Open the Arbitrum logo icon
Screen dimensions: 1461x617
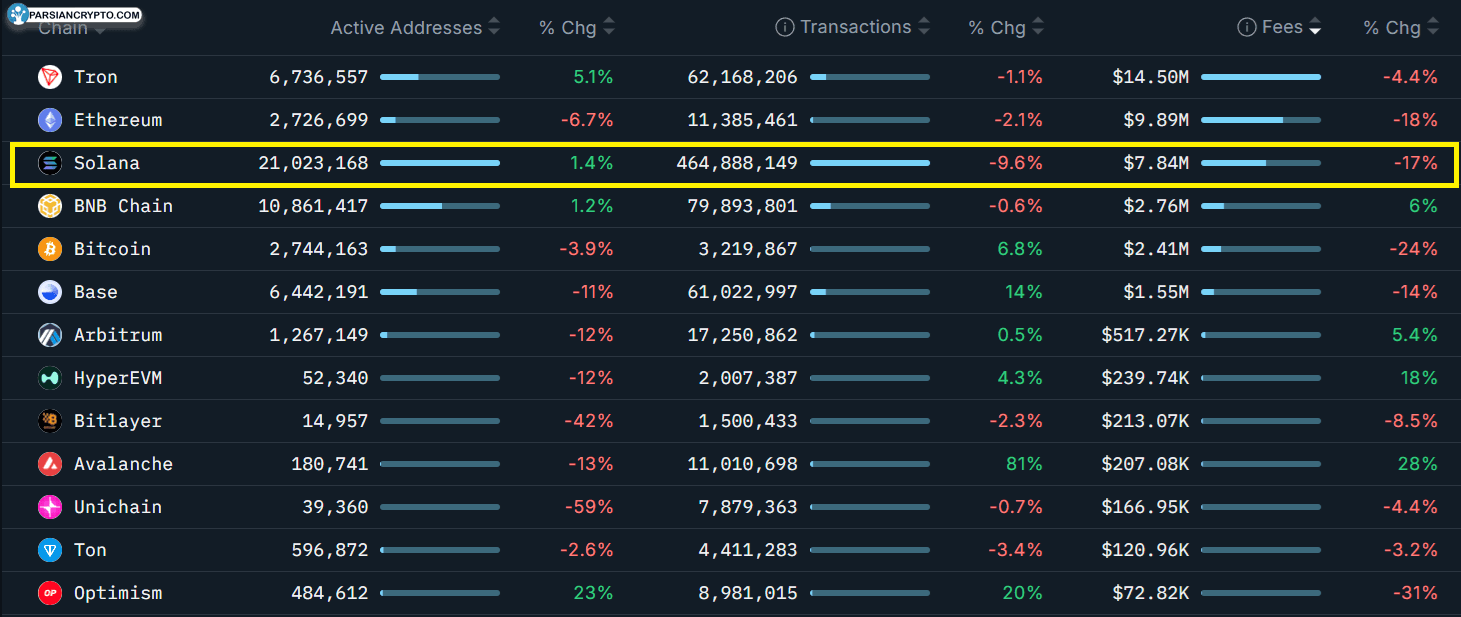[50, 335]
